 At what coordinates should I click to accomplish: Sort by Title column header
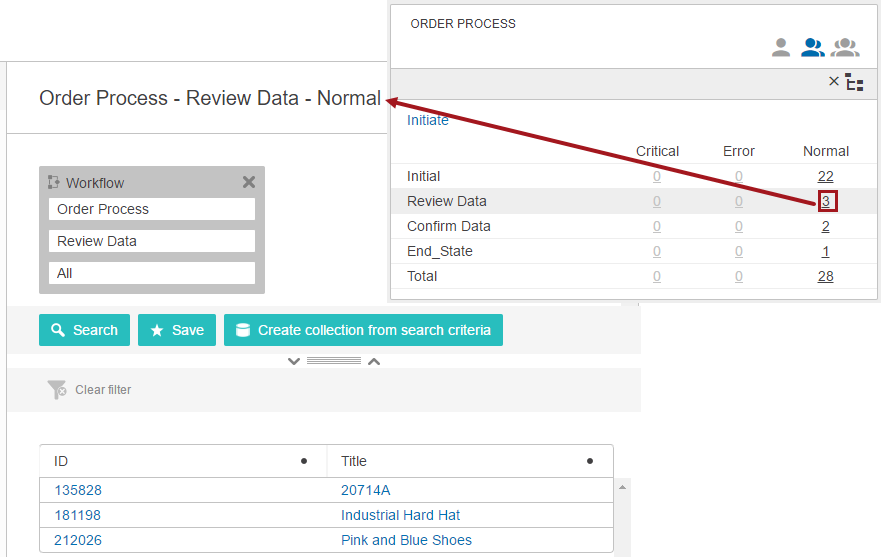tap(353, 461)
